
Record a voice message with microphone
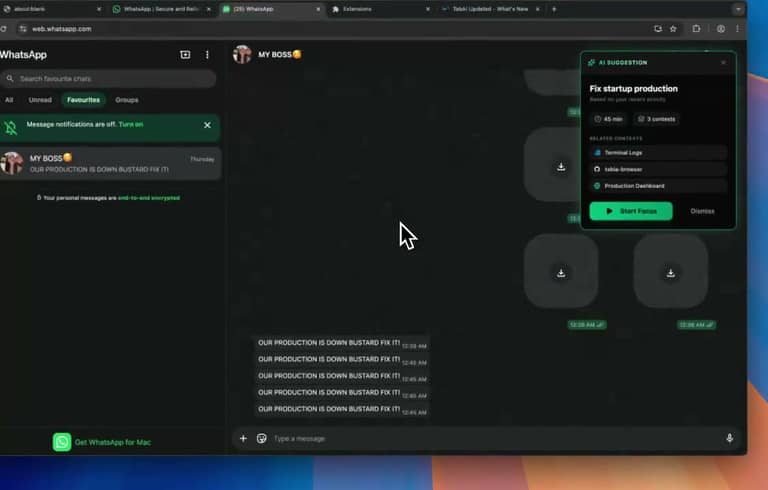pos(729,438)
